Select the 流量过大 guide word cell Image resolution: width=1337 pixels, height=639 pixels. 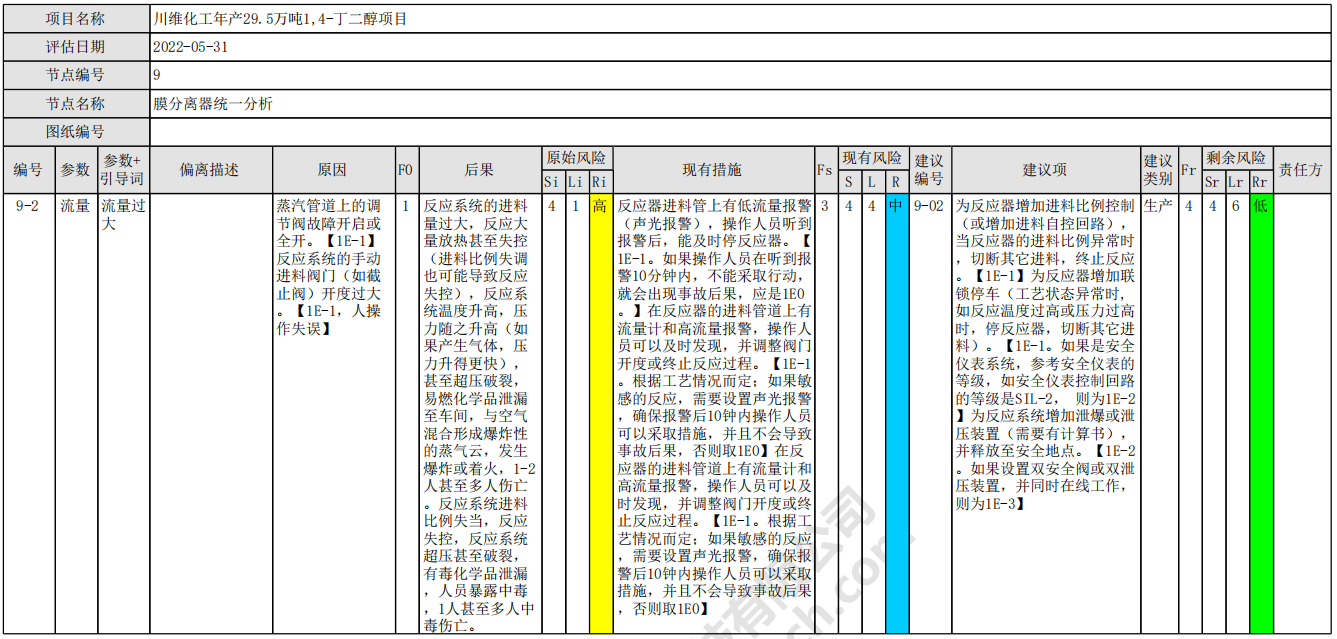124,414
